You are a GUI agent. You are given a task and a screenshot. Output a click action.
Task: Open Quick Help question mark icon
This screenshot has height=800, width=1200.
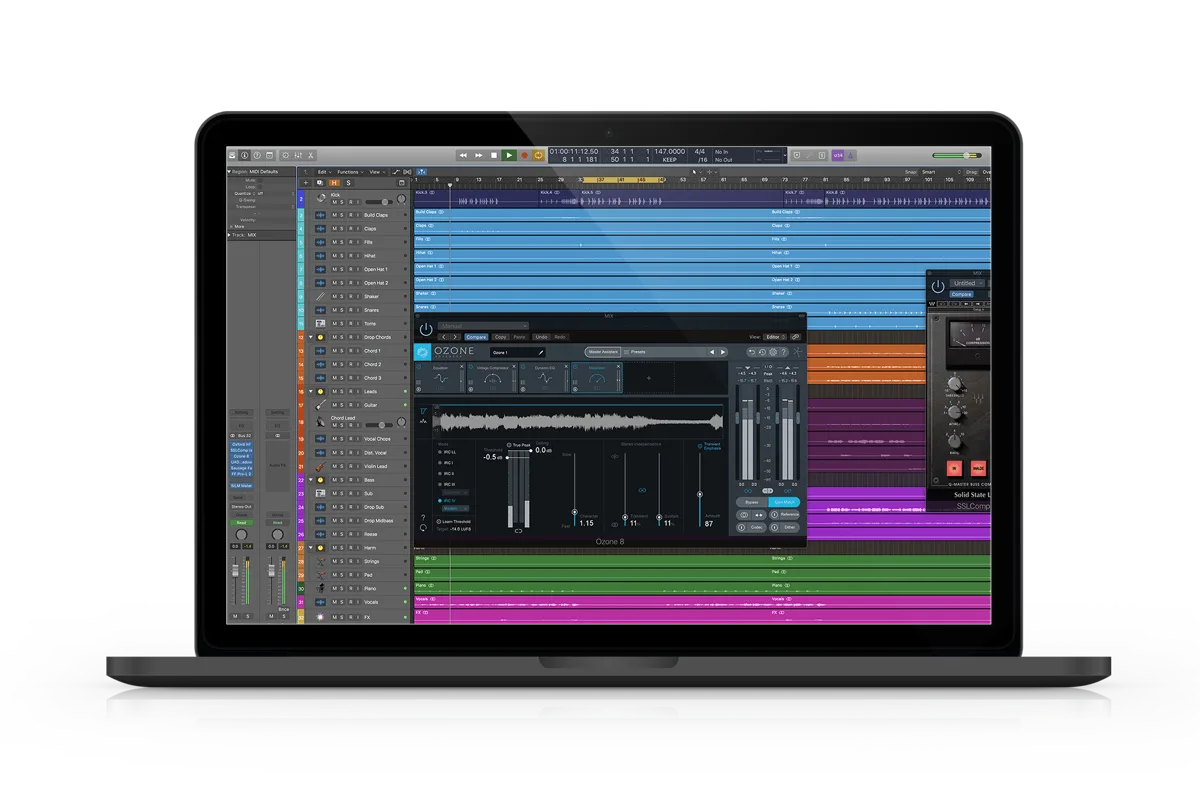(x=257, y=155)
